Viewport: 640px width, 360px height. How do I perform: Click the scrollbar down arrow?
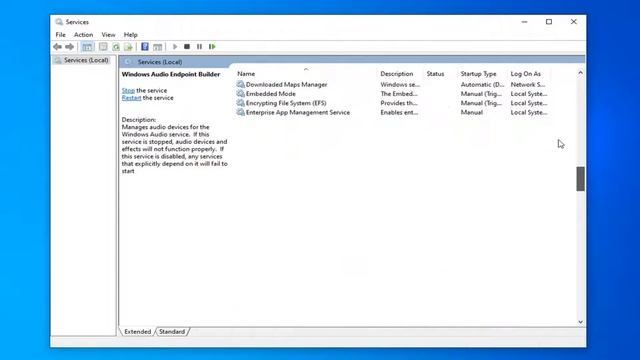point(580,322)
